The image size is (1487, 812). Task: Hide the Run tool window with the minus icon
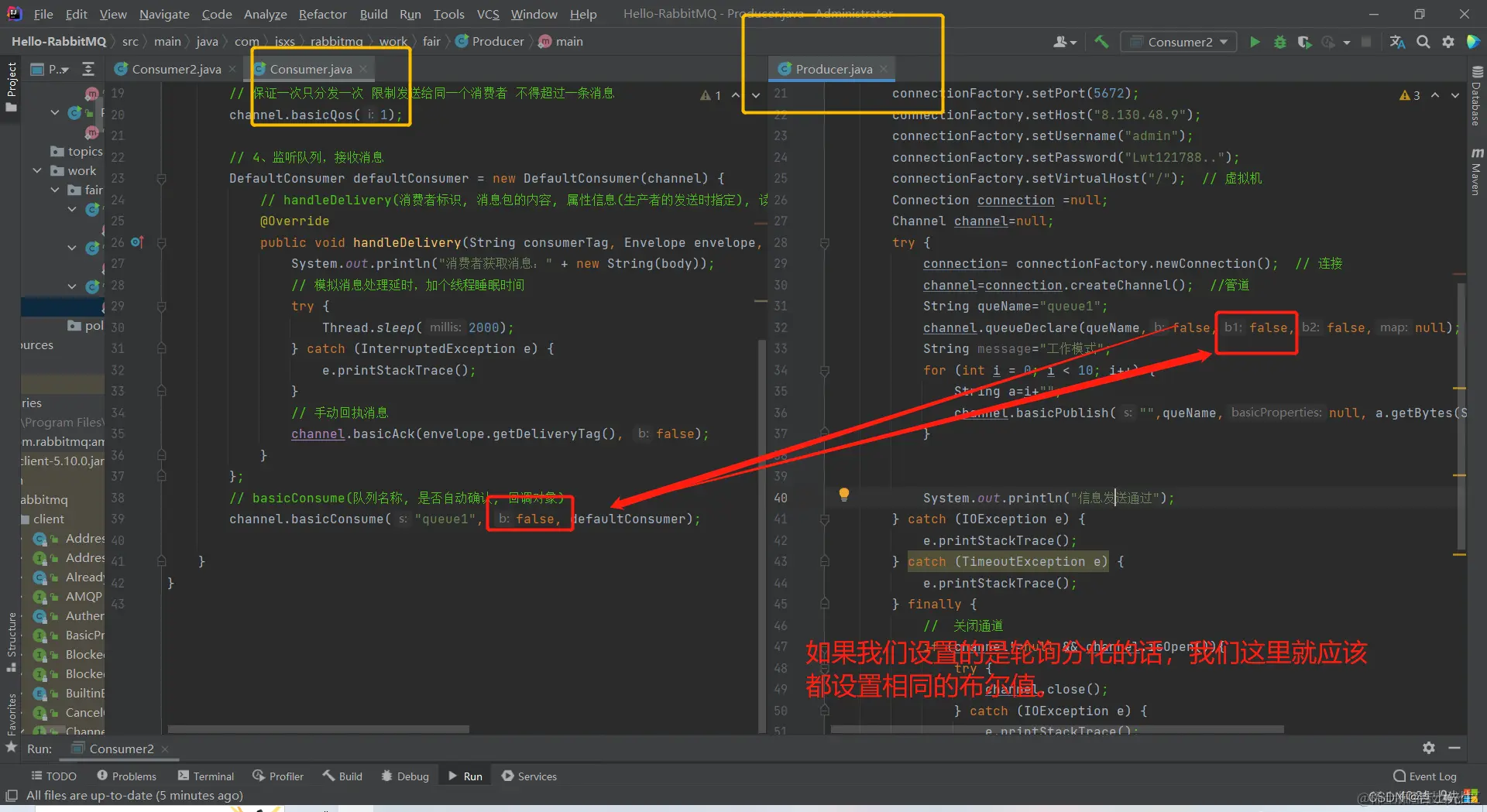pos(1454,748)
